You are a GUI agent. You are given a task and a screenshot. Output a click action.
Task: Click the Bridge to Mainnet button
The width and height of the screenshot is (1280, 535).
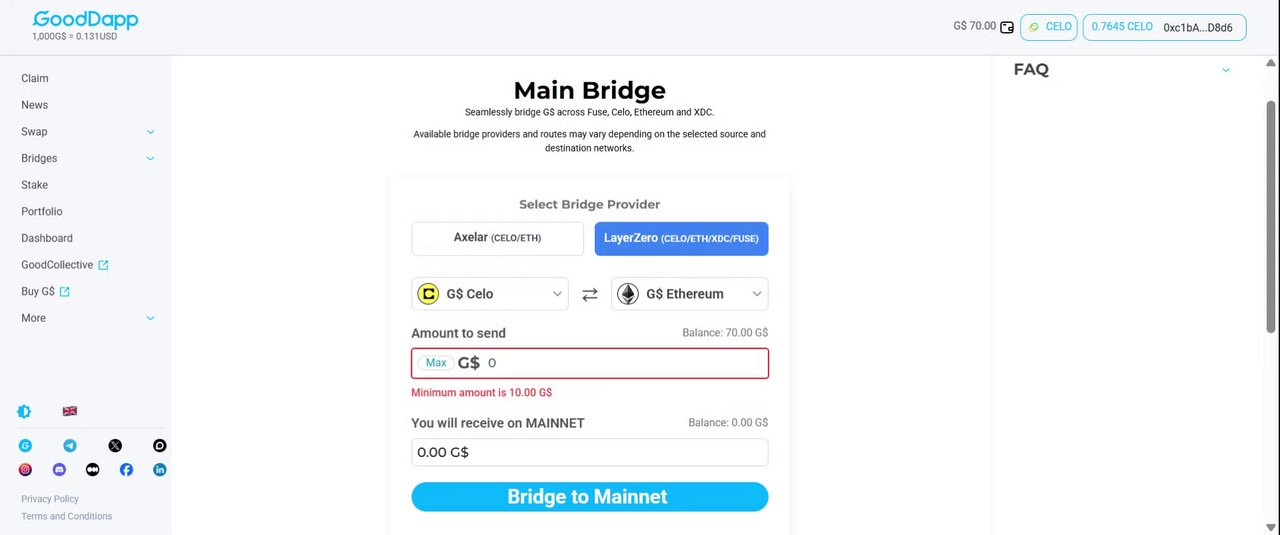coord(590,497)
